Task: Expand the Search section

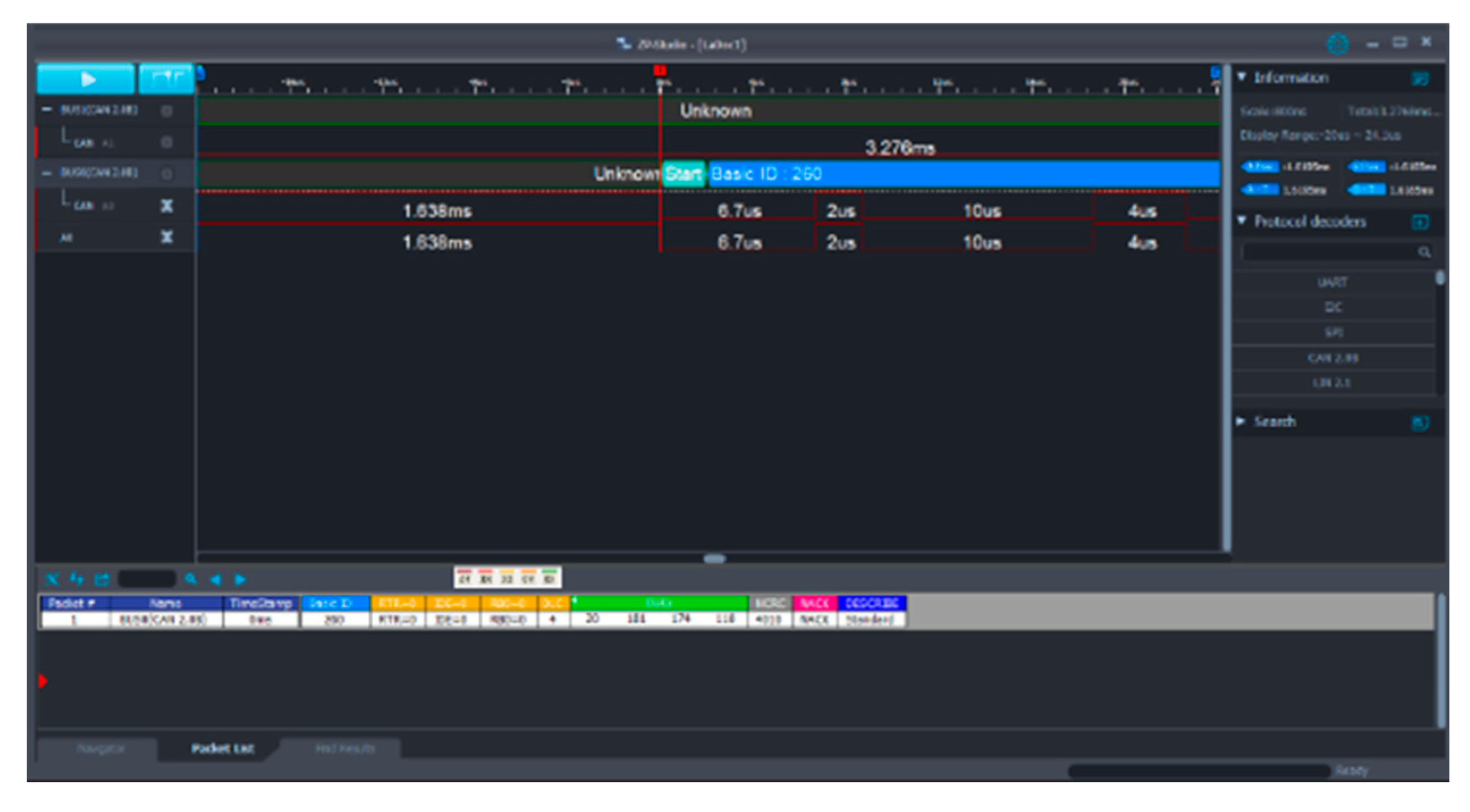Action: [x=1241, y=421]
